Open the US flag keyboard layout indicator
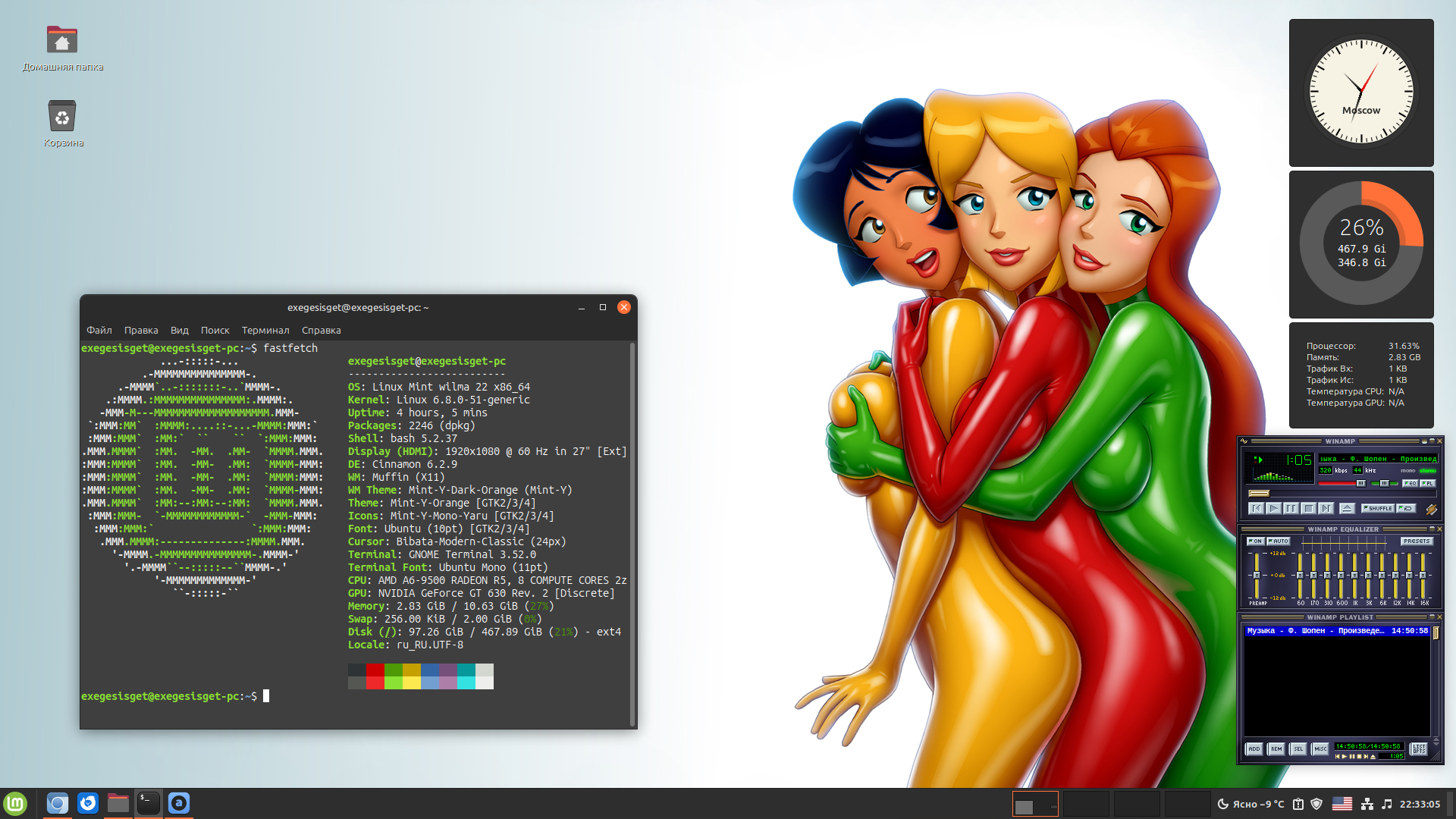 click(1342, 804)
